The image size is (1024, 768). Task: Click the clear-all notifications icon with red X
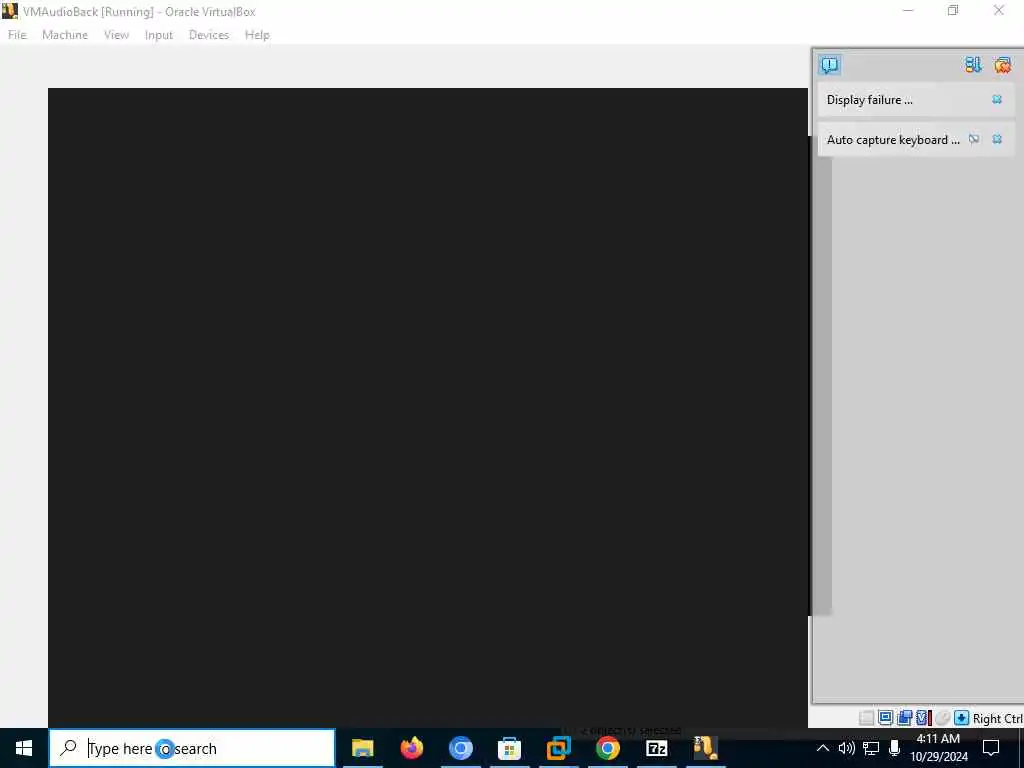pos(1002,65)
